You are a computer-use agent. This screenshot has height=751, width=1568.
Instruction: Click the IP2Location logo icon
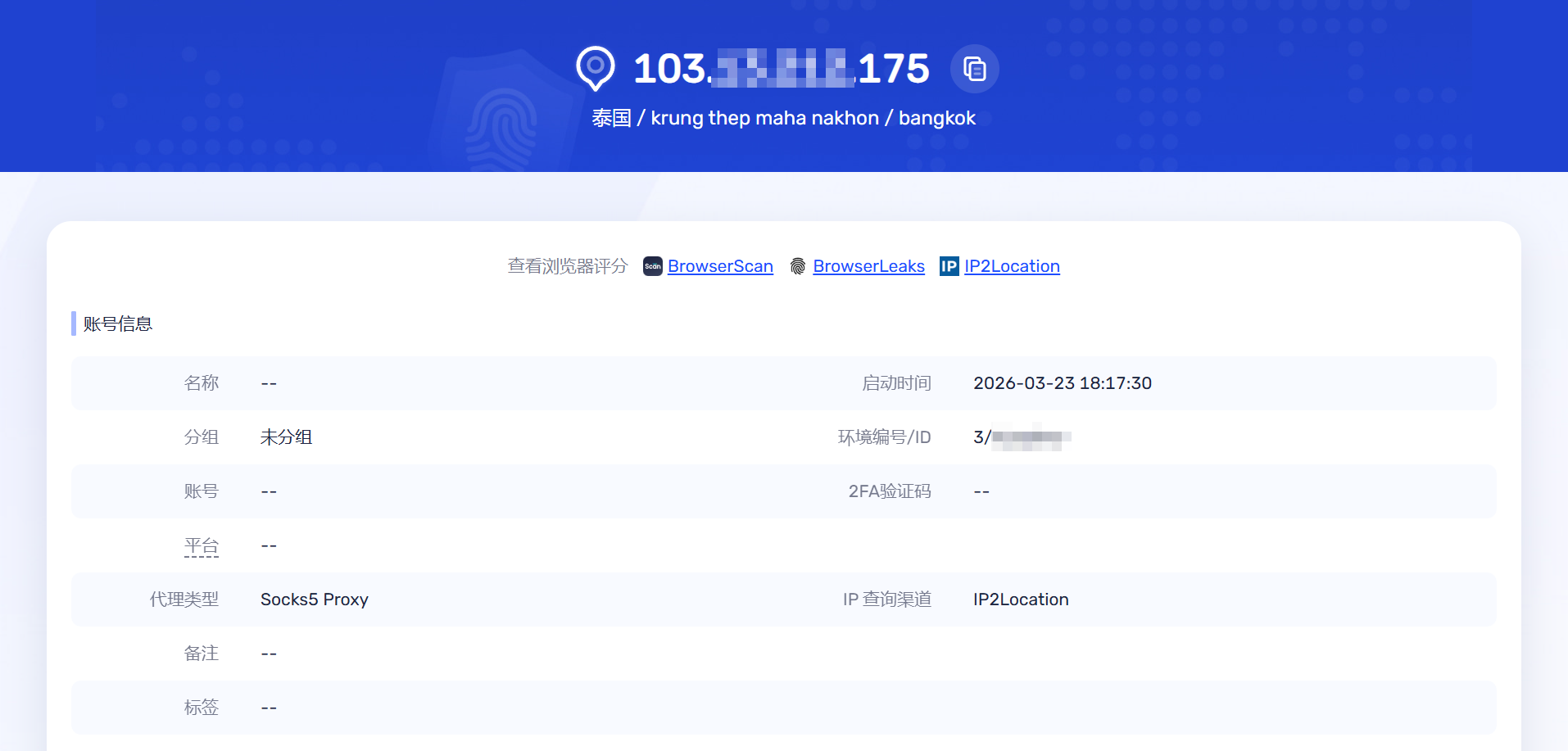[x=949, y=266]
